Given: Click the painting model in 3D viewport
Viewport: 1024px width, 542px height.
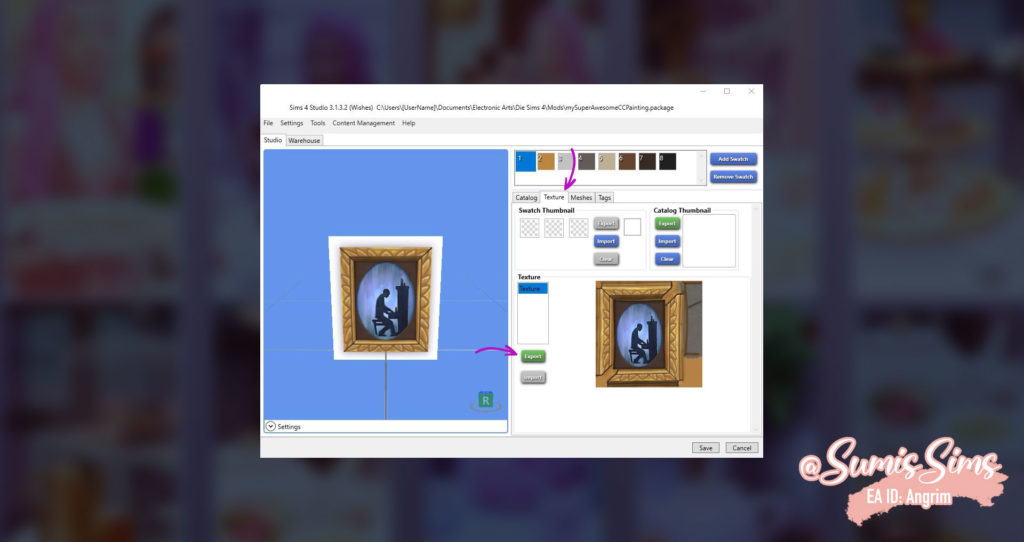Looking at the screenshot, I should 386,299.
